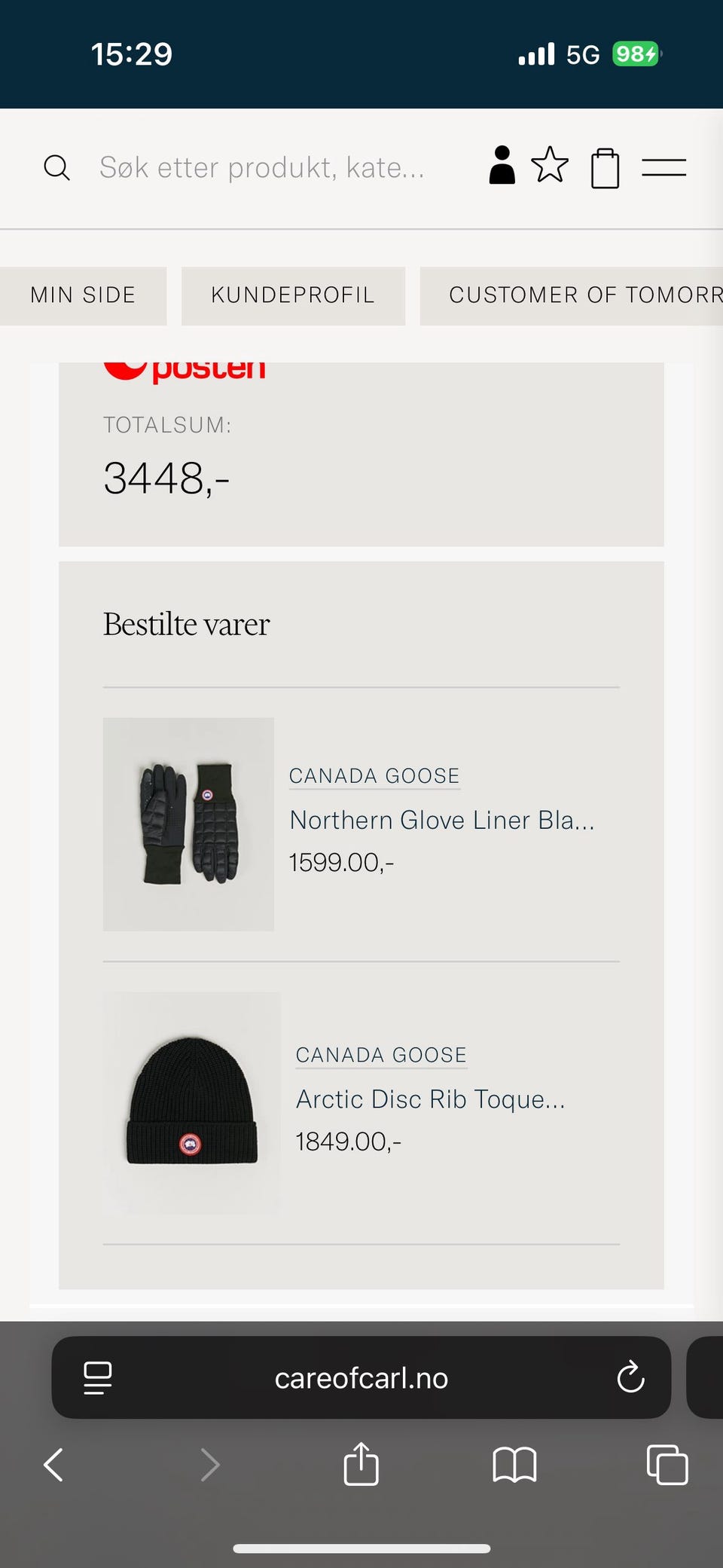The height and width of the screenshot is (1568, 723).
Task: Open the hamburger menu
Action: [x=664, y=167]
